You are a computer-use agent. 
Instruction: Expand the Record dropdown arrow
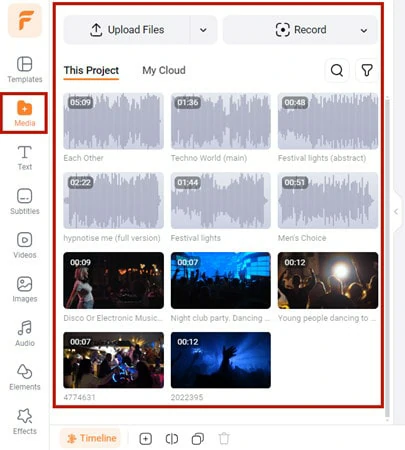364,31
